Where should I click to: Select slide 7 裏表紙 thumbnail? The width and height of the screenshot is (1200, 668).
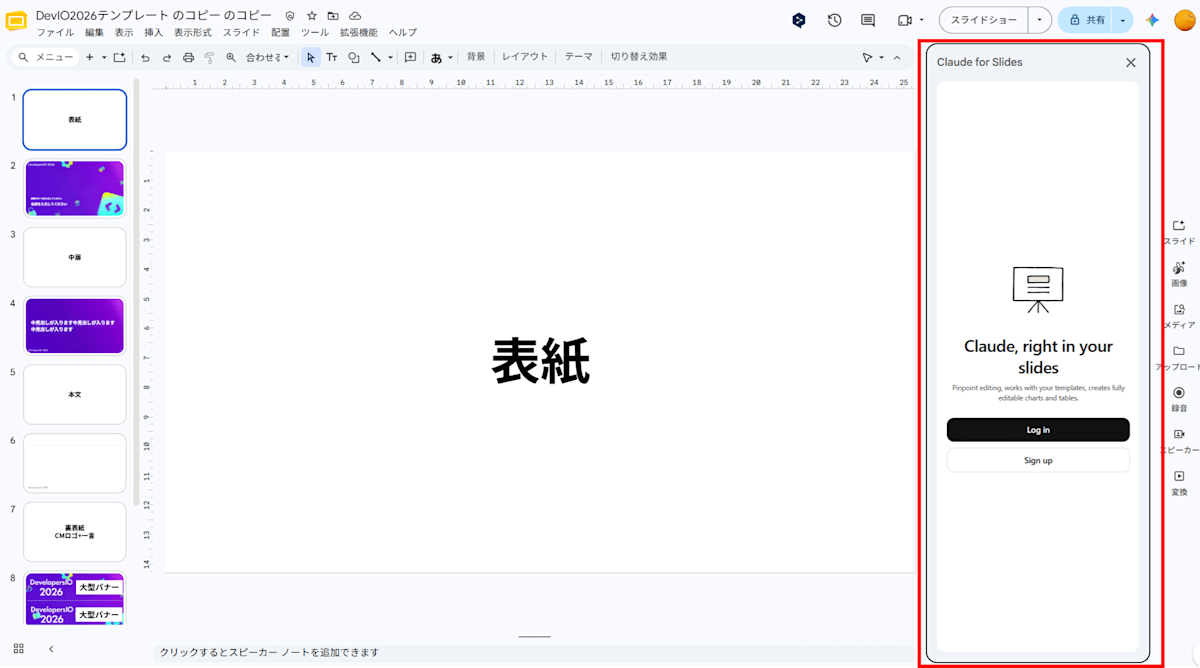75,531
